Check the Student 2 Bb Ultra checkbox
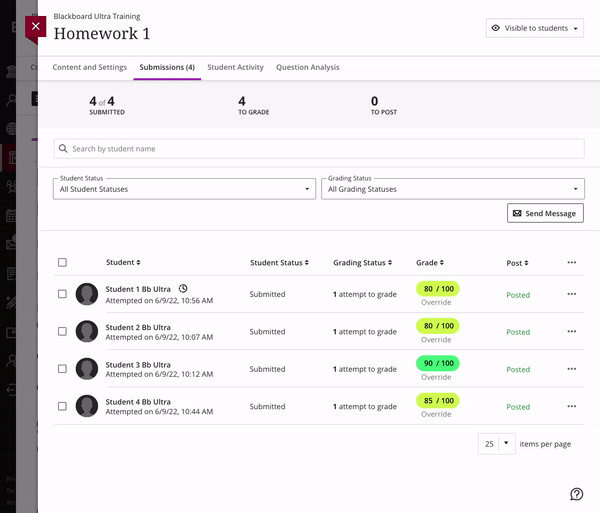The width and height of the screenshot is (600, 513). click(62, 331)
